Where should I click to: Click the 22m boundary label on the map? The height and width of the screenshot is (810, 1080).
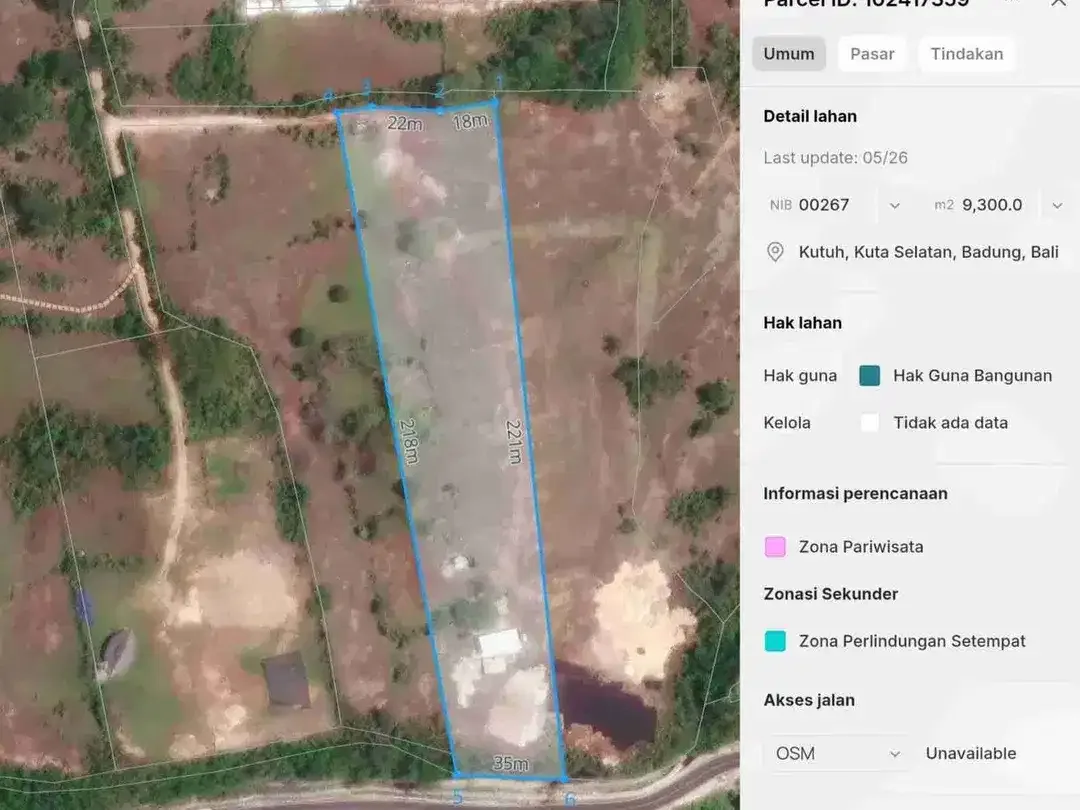pyautogui.click(x=404, y=123)
